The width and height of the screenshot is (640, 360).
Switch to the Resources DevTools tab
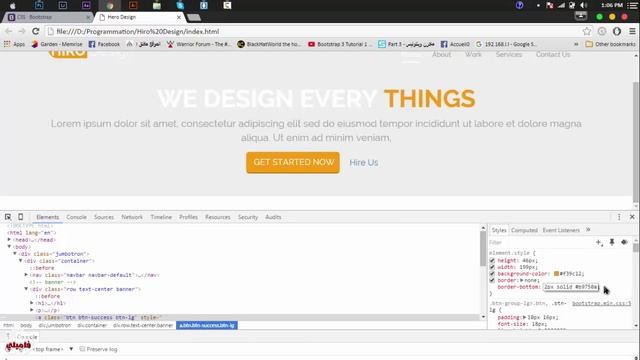point(218,217)
